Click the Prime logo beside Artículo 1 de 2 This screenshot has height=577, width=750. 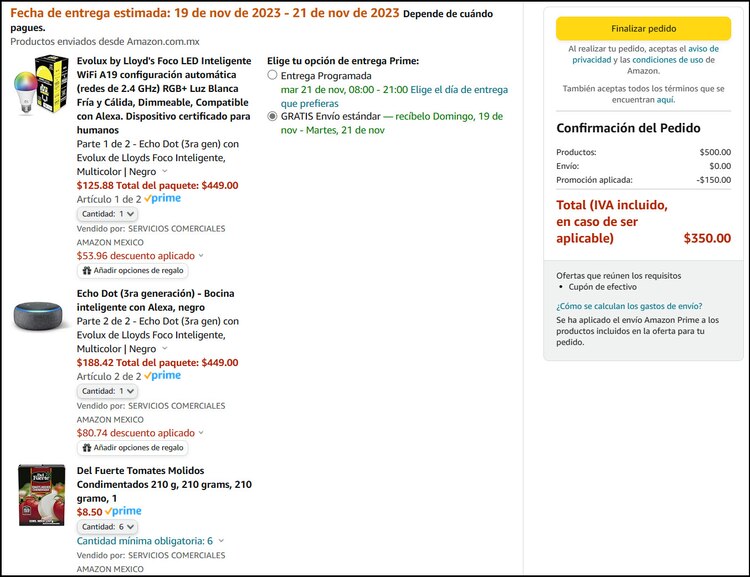point(163,198)
